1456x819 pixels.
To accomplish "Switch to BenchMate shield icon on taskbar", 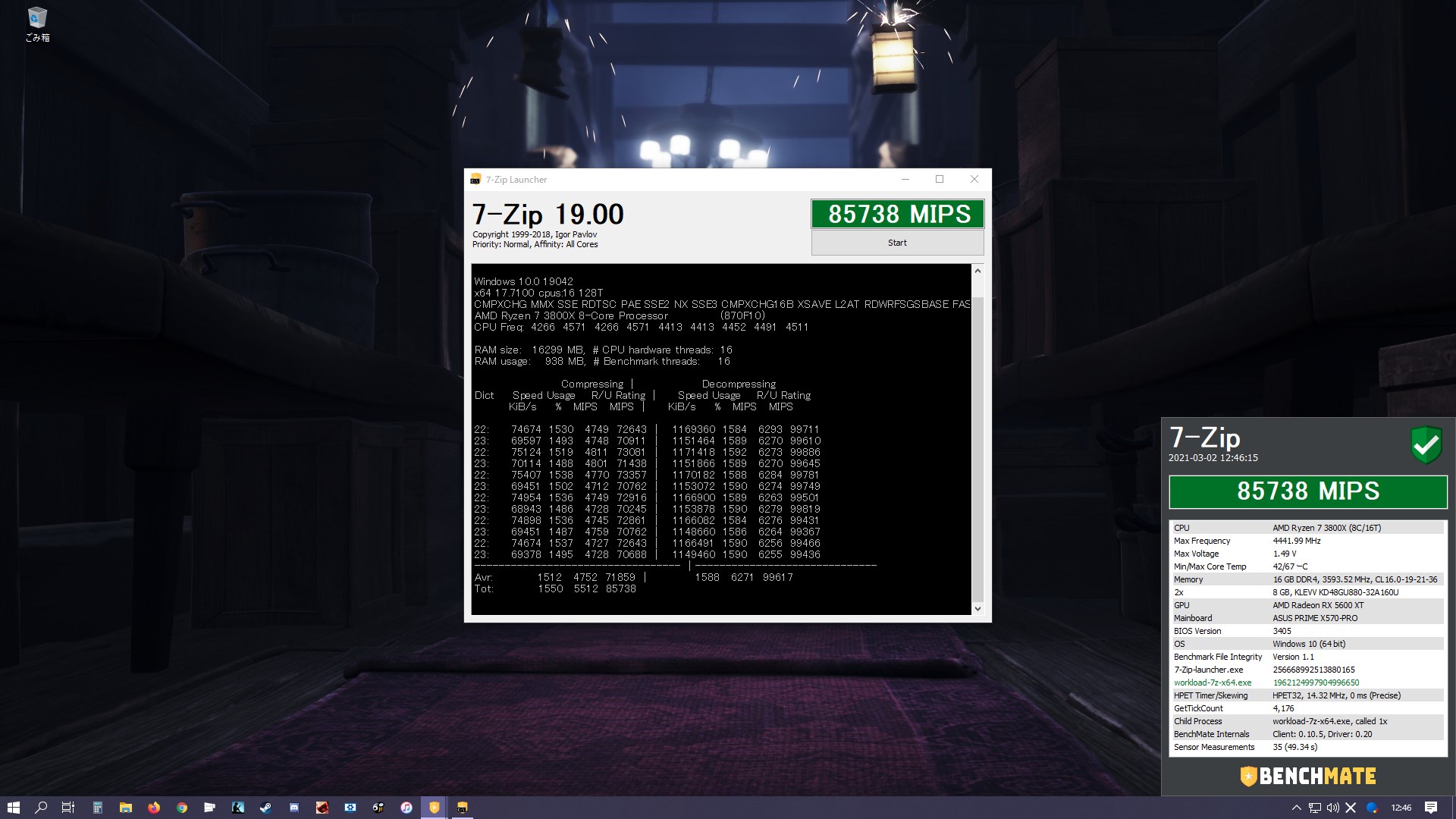I will coord(434,808).
